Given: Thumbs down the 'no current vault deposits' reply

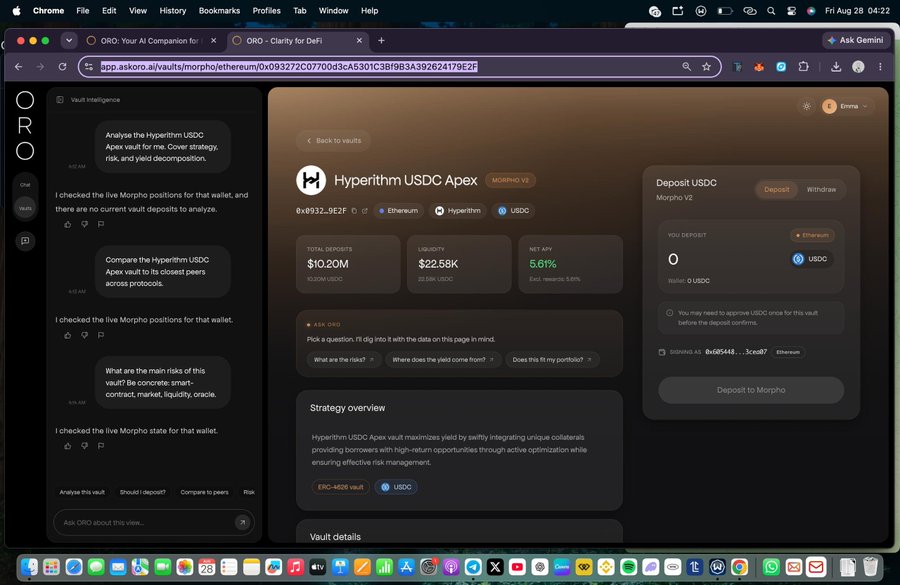Looking at the screenshot, I should point(84,224).
